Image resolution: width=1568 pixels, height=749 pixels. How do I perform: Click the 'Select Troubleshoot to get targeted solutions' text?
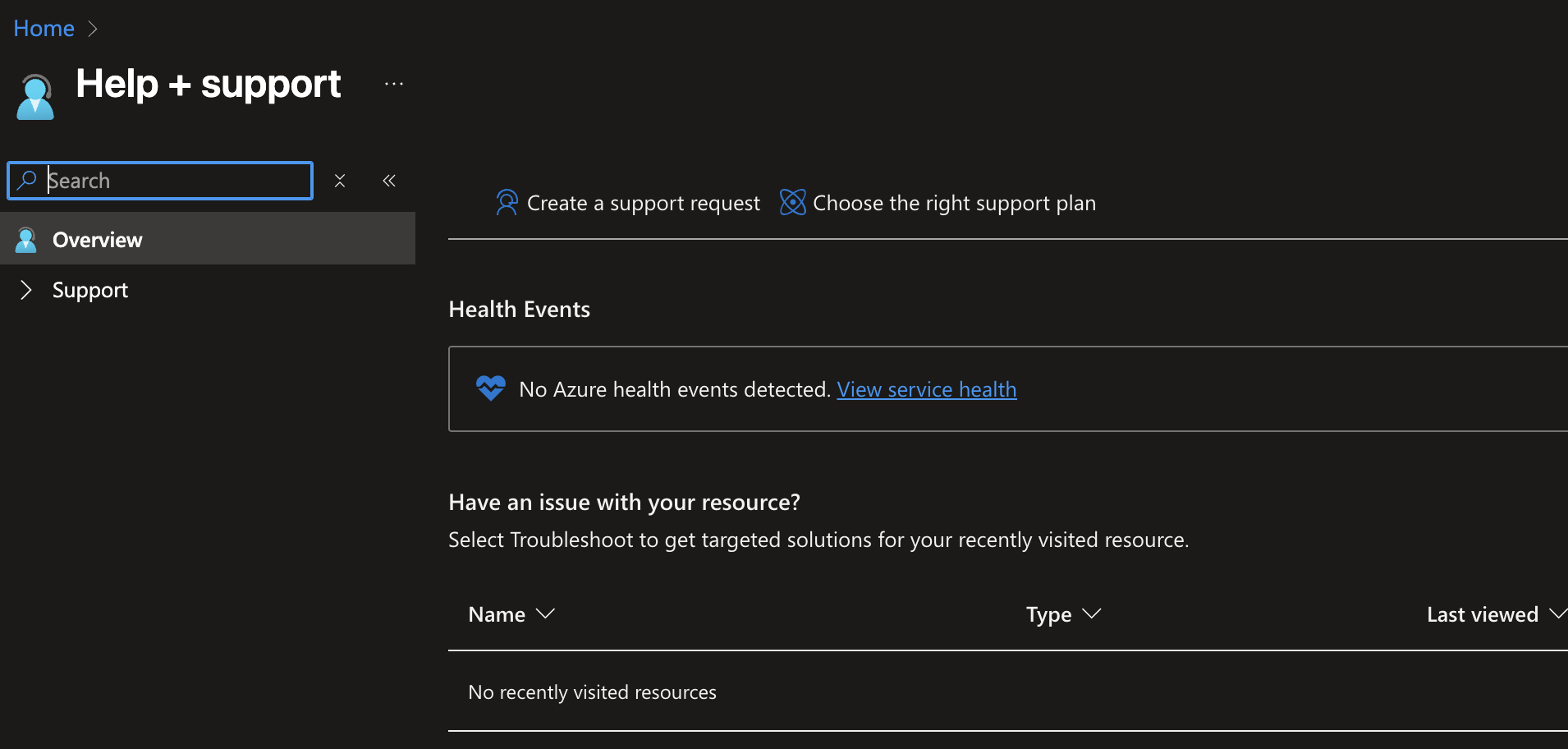tap(818, 540)
